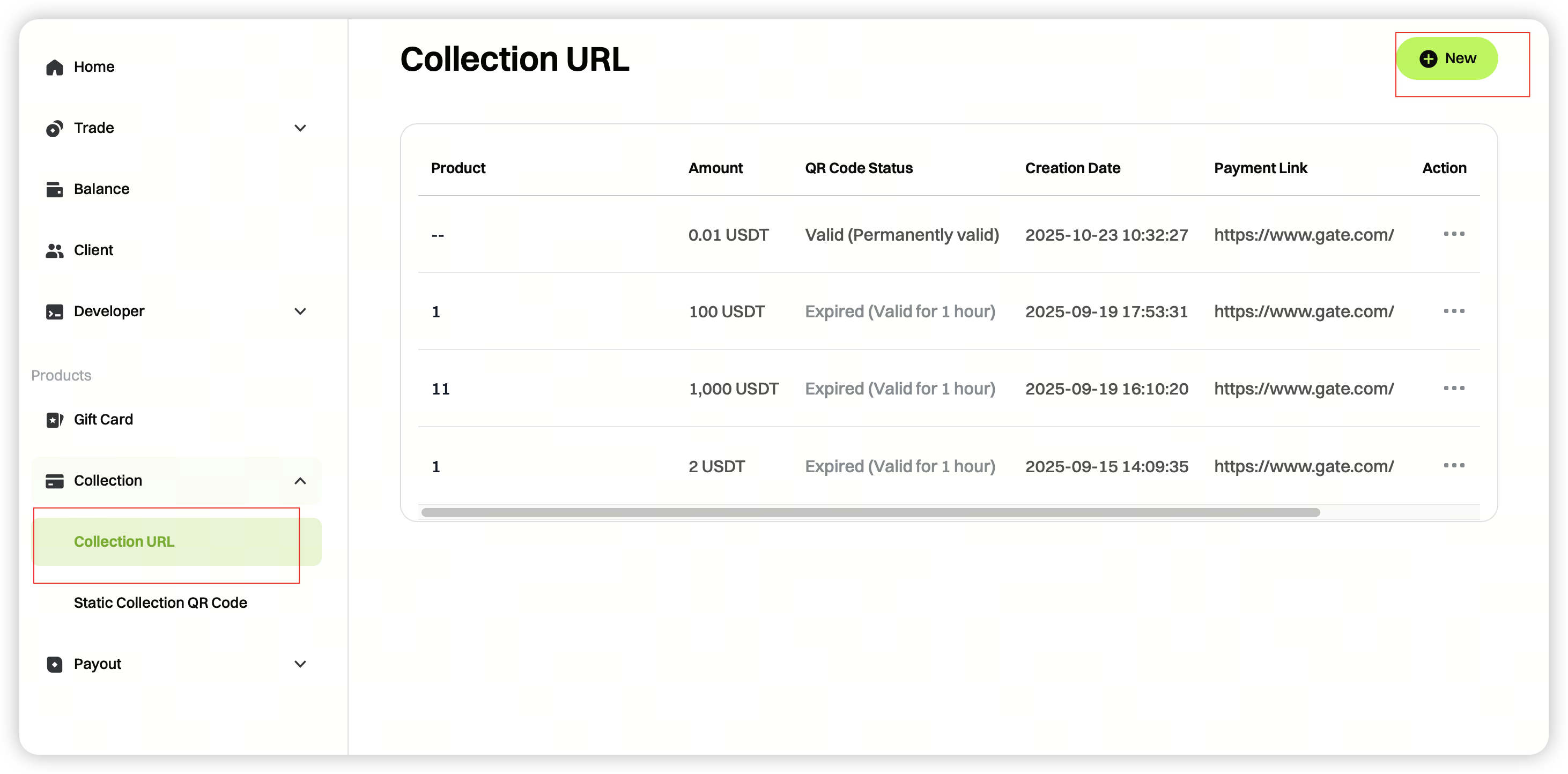Expand the Trade menu chevron

point(300,129)
